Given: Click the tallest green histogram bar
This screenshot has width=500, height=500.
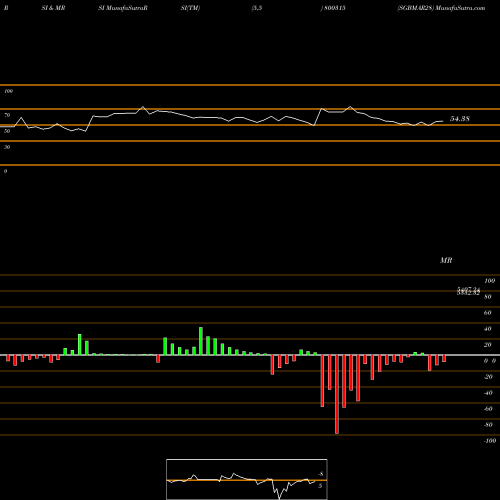Looking at the screenshot, I should (x=201, y=341).
